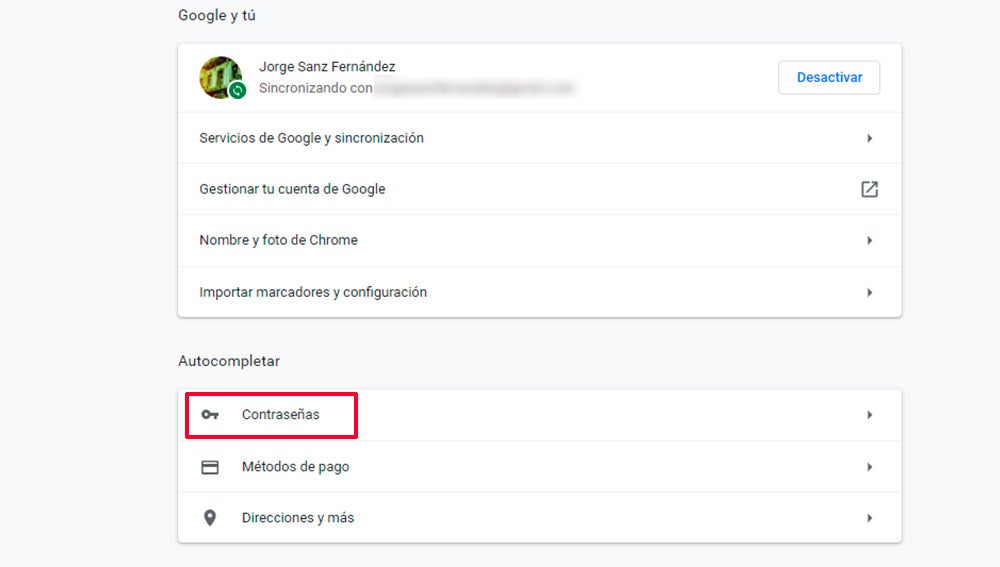Image resolution: width=1000 pixels, height=567 pixels.
Task: Expand arrow for Importar marcadores y configuración
Action: point(869,293)
